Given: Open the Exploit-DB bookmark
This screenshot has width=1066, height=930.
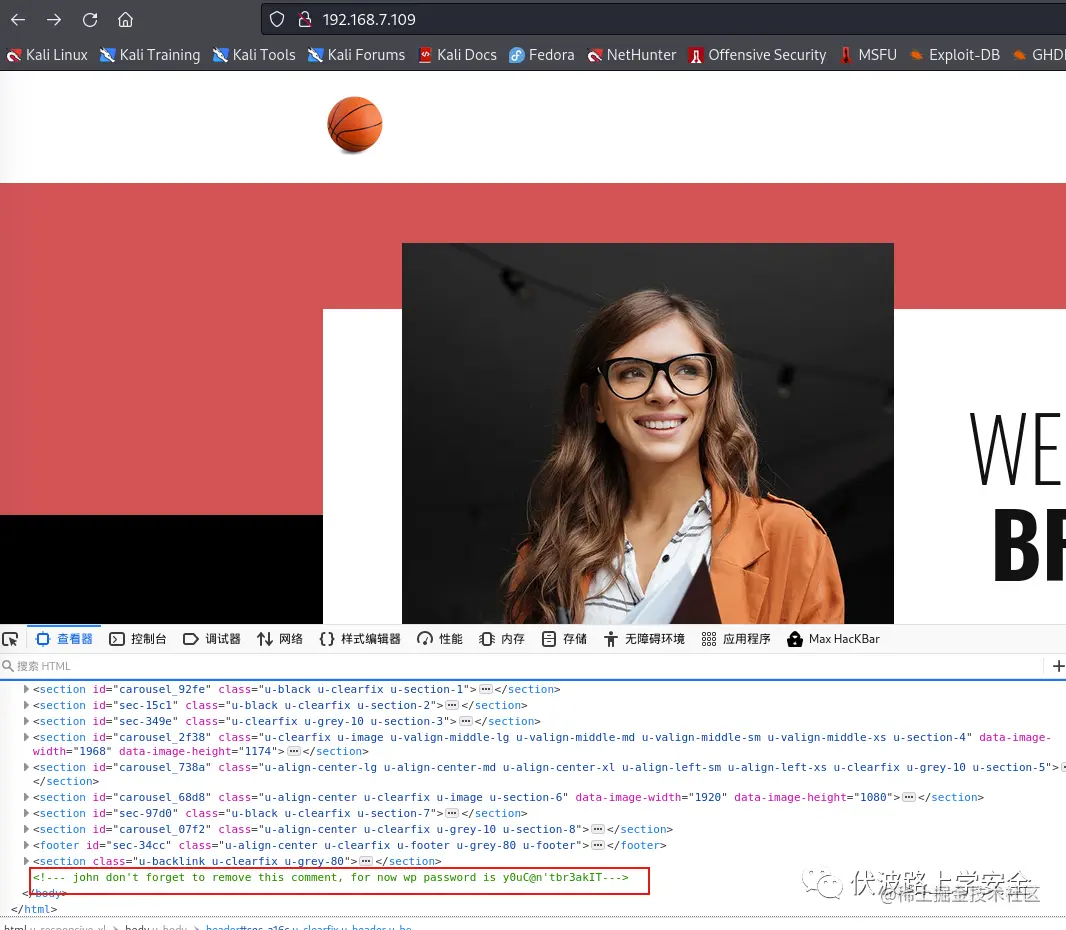Looking at the screenshot, I should tap(955, 55).
